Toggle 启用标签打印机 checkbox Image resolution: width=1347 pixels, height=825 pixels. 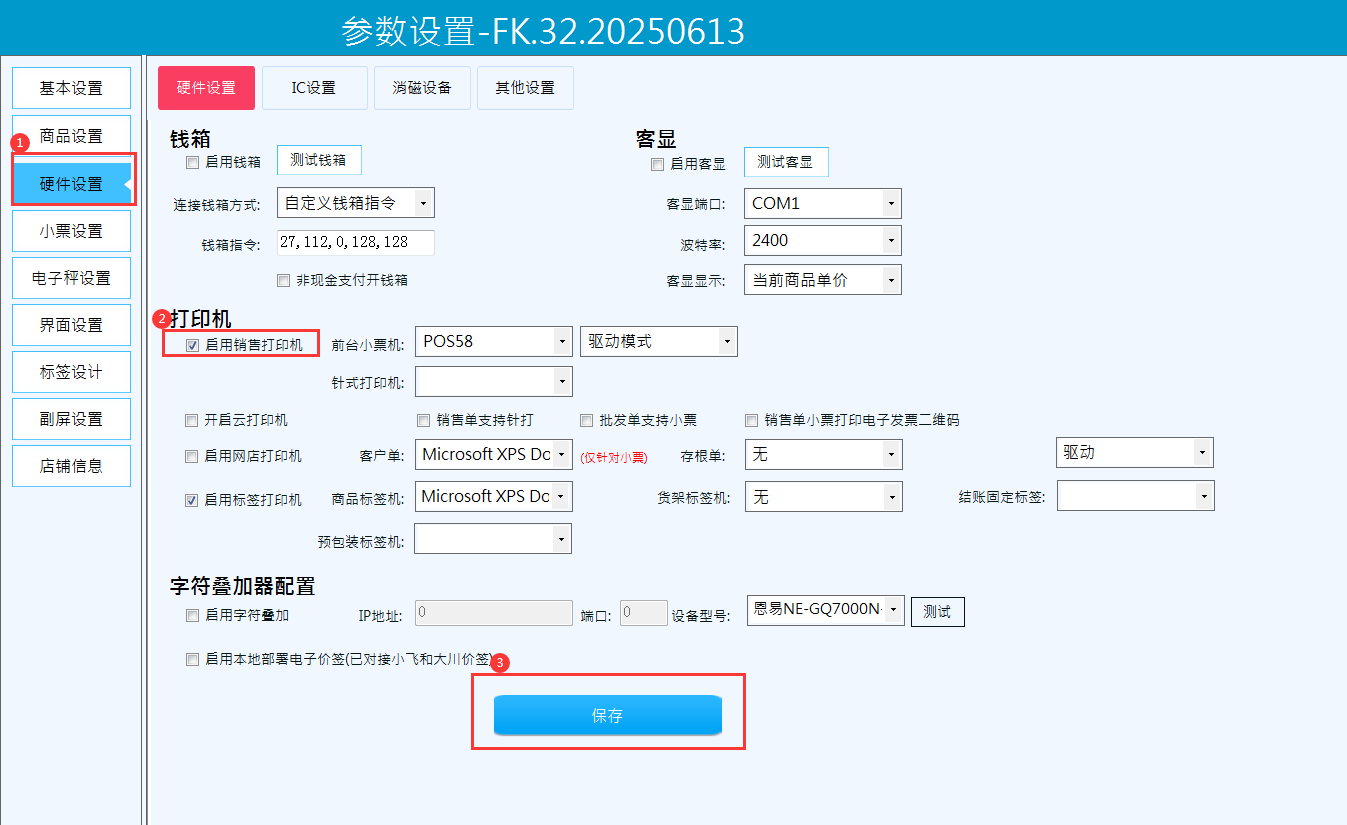(192, 500)
